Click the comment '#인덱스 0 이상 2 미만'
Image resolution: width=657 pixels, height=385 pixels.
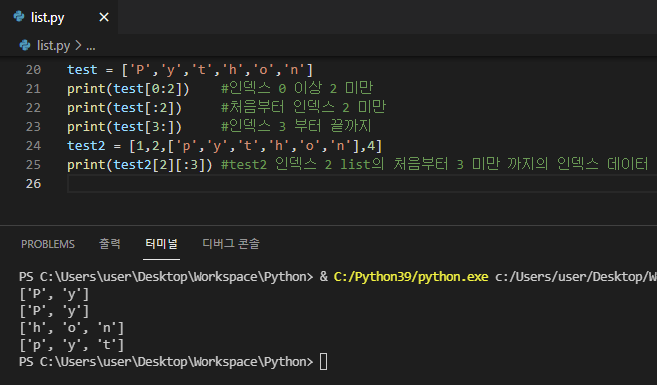(x=297, y=88)
